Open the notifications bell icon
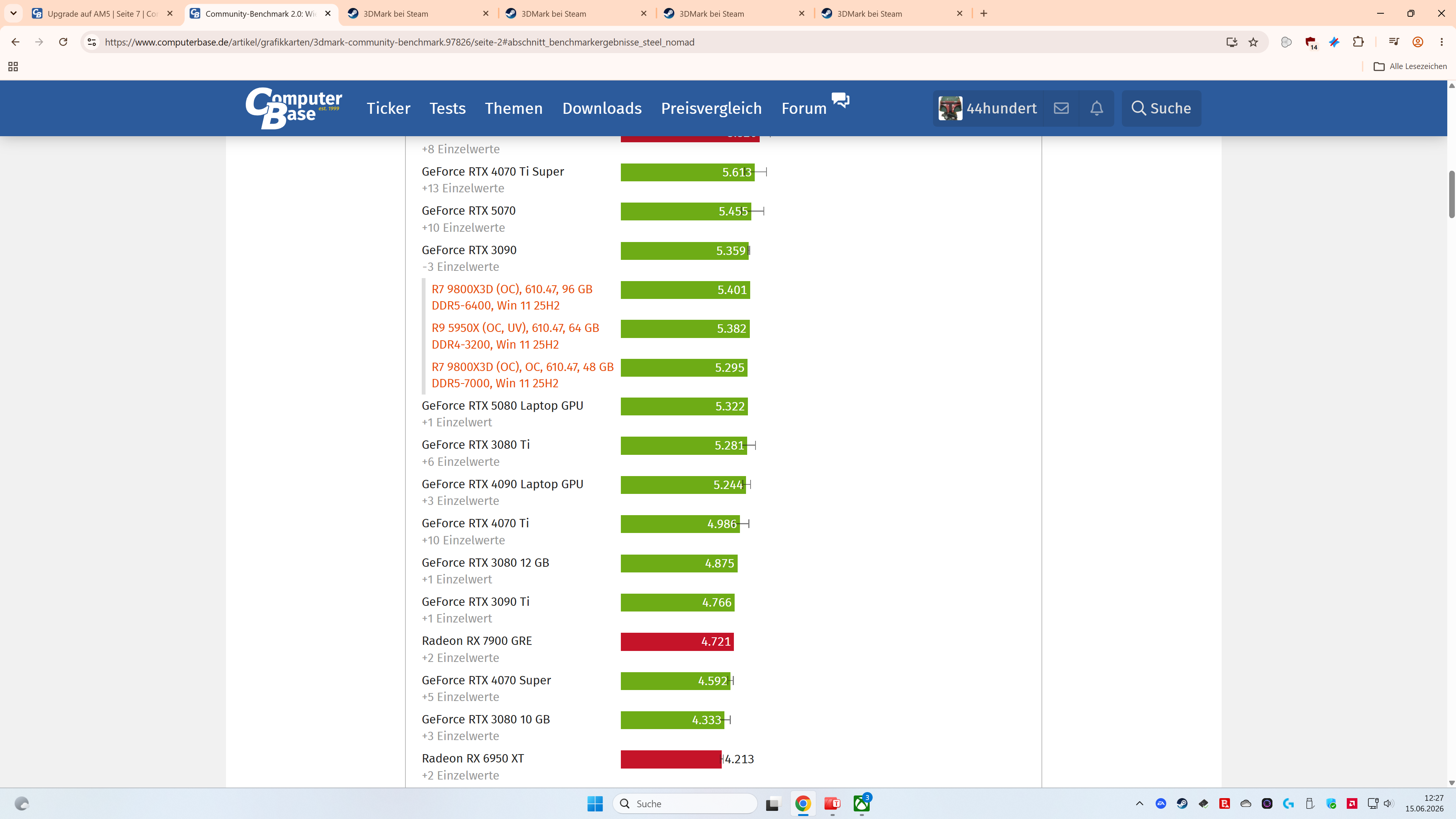This screenshot has height=819, width=1456. point(1096,108)
